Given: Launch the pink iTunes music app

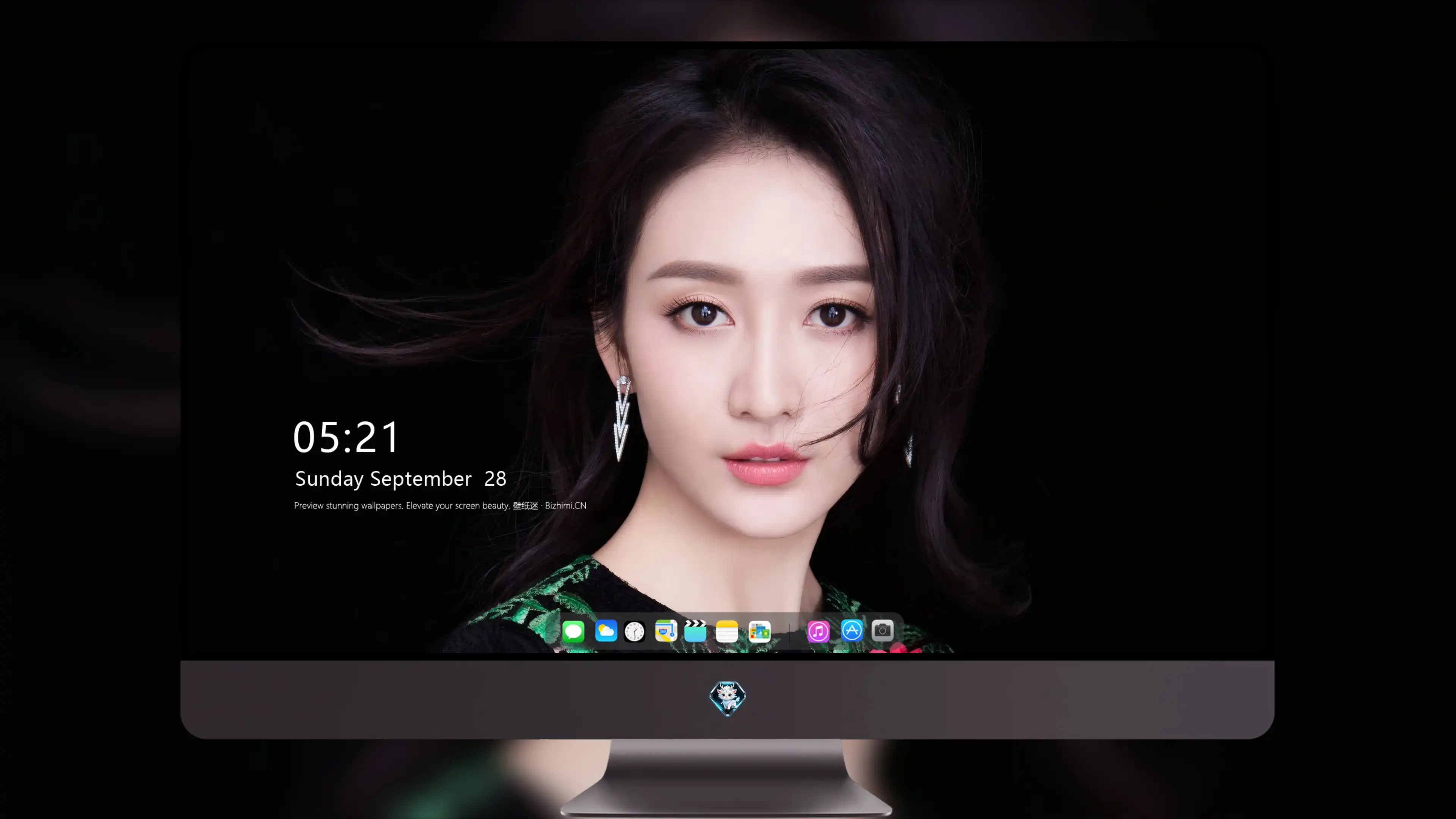Looking at the screenshot, I should pos(819,631).
